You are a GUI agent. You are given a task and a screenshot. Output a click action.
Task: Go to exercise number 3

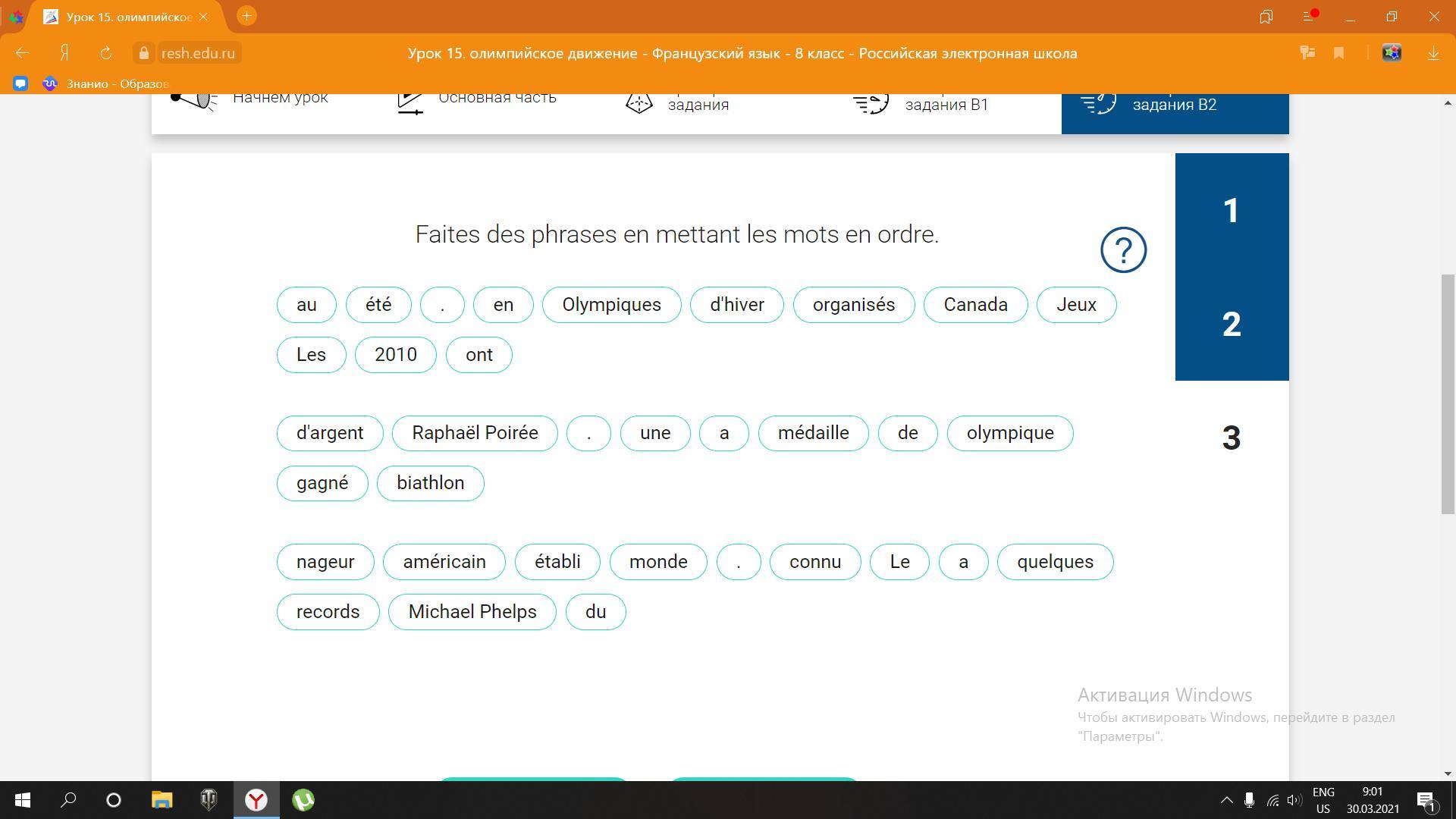pos(1232,438)
